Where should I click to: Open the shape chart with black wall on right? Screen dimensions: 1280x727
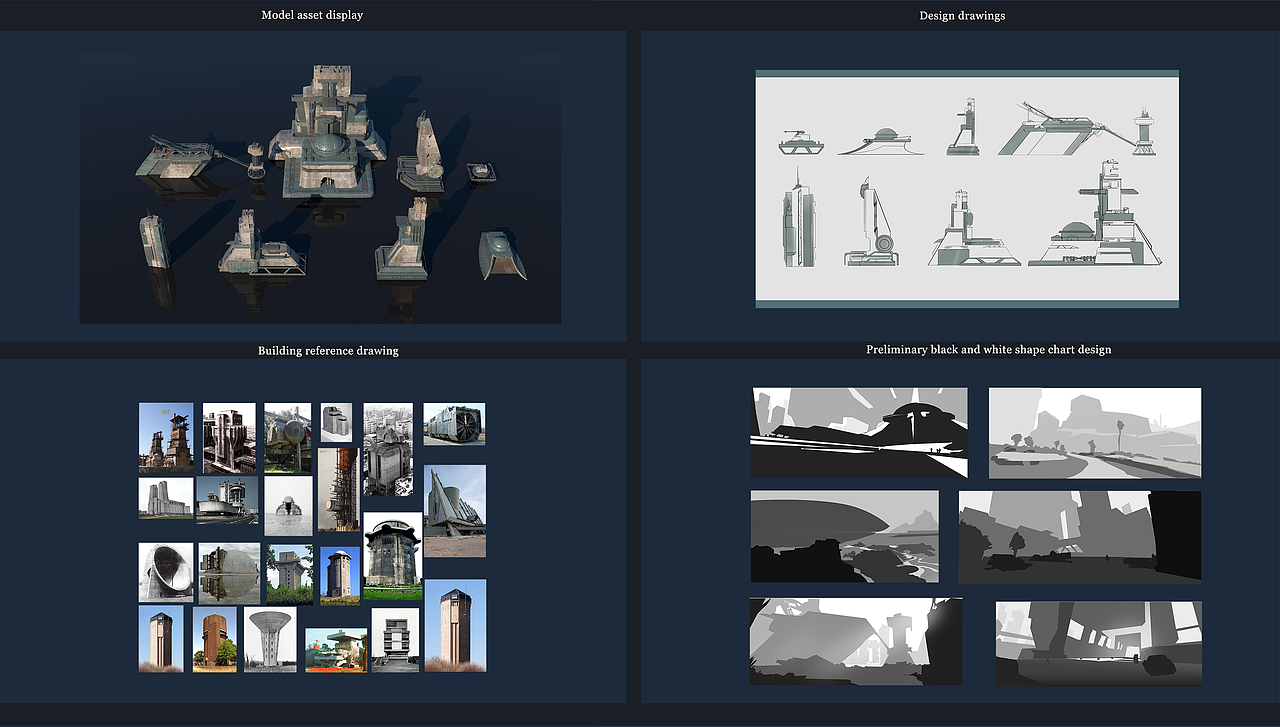pyautogui.click(x=1080, y=536)
